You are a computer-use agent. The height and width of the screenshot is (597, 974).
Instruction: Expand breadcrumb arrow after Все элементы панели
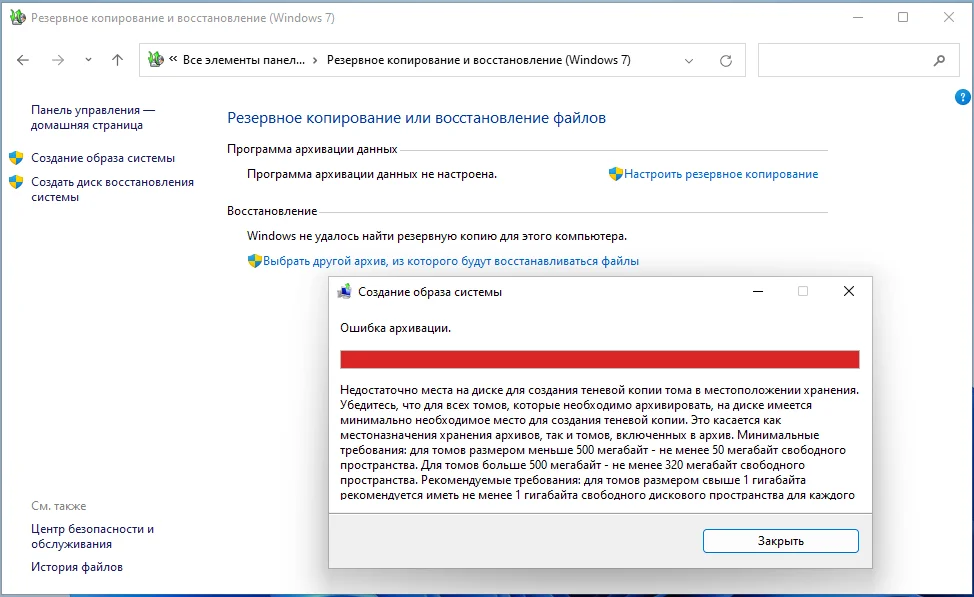[x=316, y=60]
